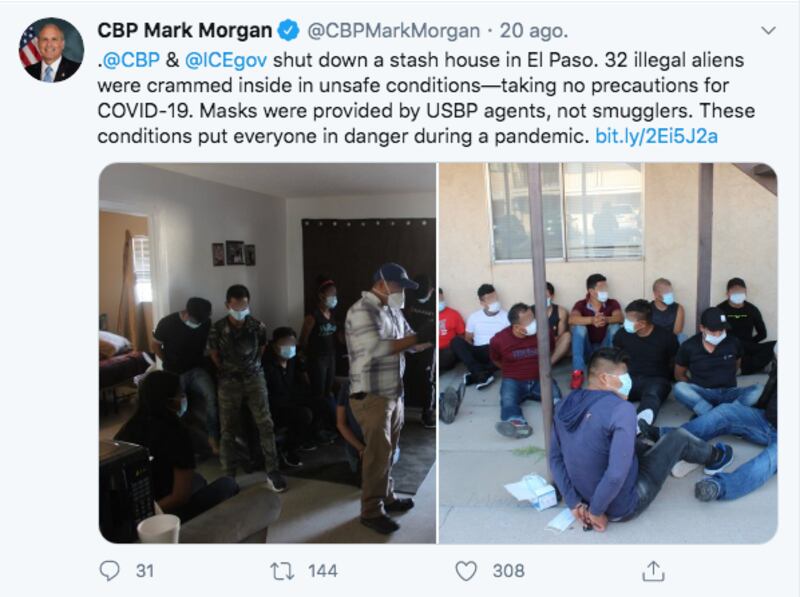800x597 pixels.
Task: Click the 144 retweets count
Action: pos(322,571)
